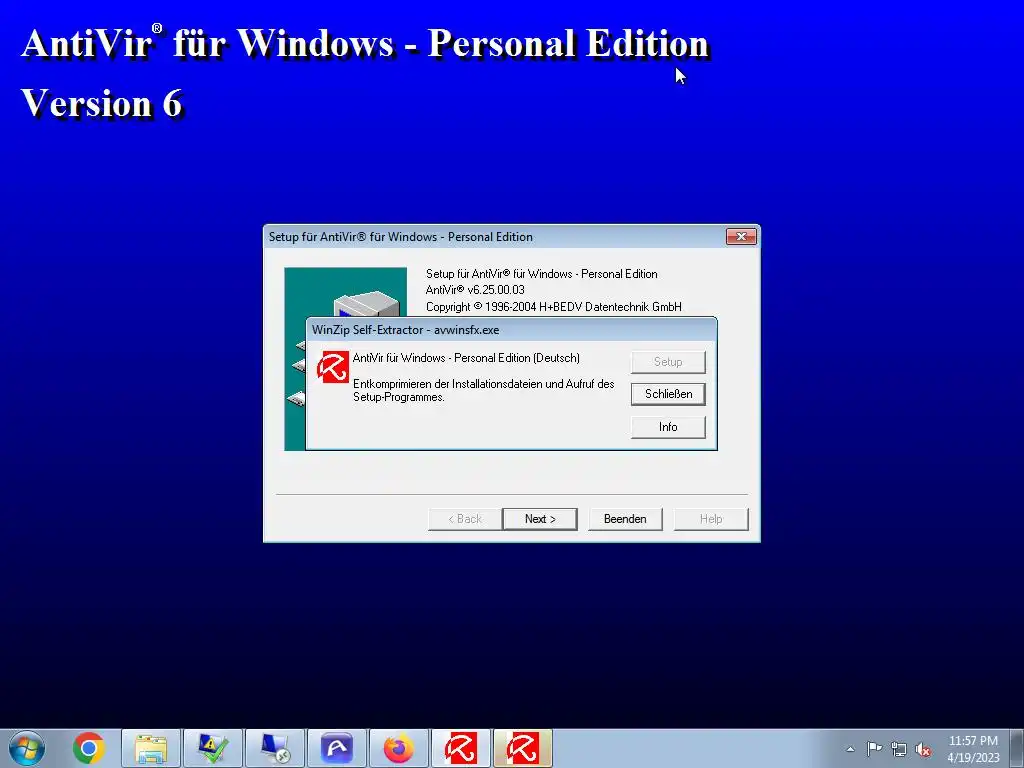Click 'Copyright © 1996-2004 H+BEDV Datentechnik GmbH' text
1024x768 pixels.
coord(554,307)
